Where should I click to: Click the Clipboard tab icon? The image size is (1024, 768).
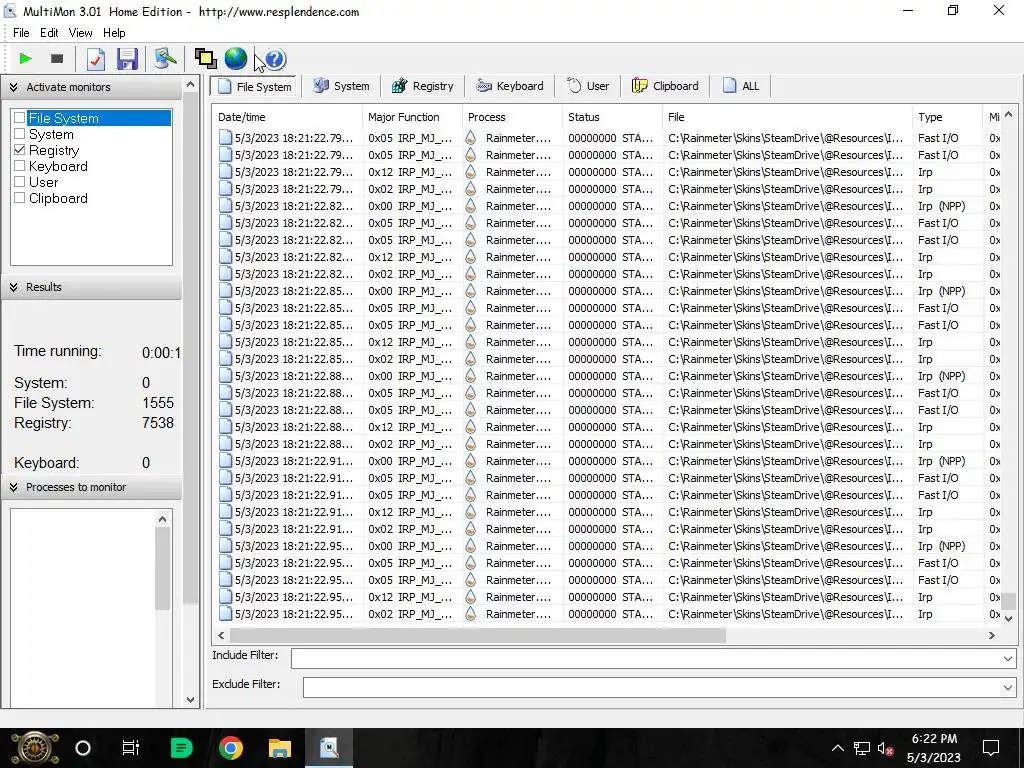[x=639, y=86]
